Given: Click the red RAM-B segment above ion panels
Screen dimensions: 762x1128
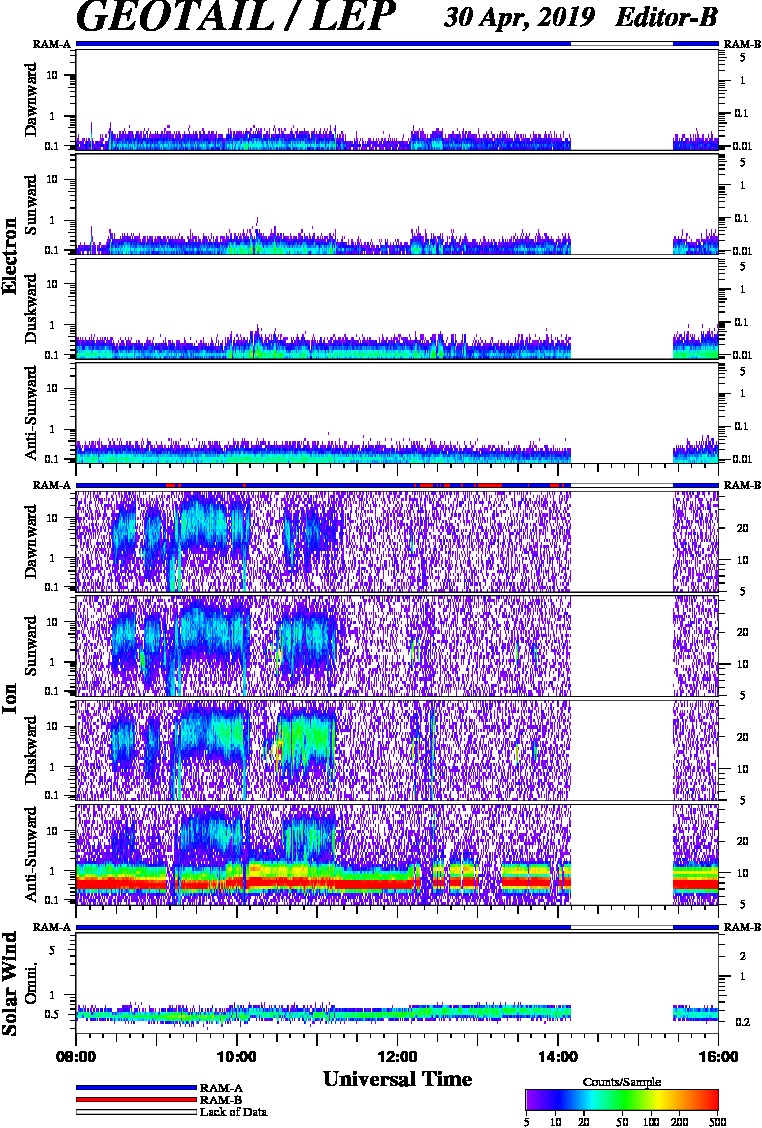Looking at the screenshot, I should tap(489, 486).
